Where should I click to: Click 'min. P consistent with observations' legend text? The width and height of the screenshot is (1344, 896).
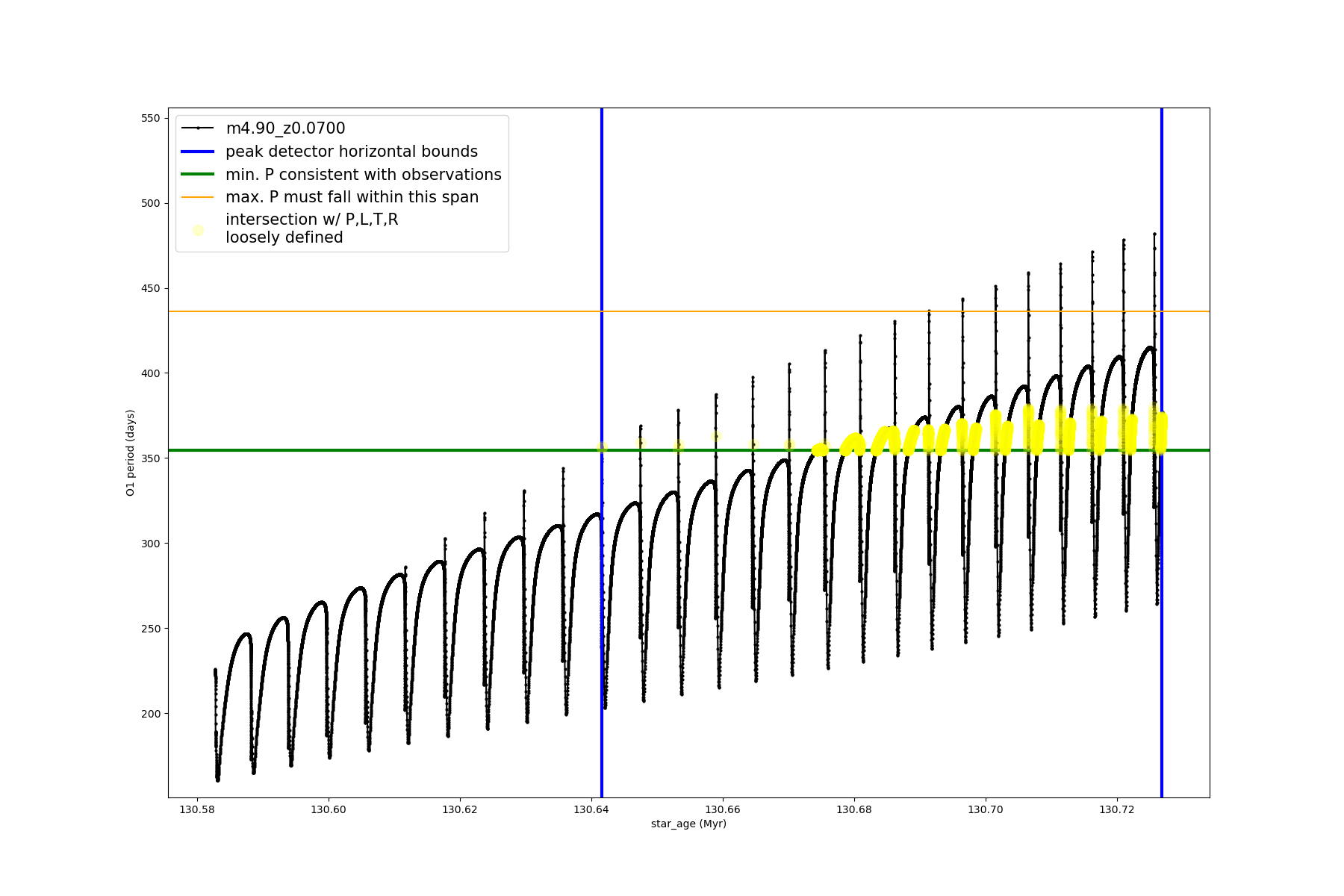[x=363, y=175]
